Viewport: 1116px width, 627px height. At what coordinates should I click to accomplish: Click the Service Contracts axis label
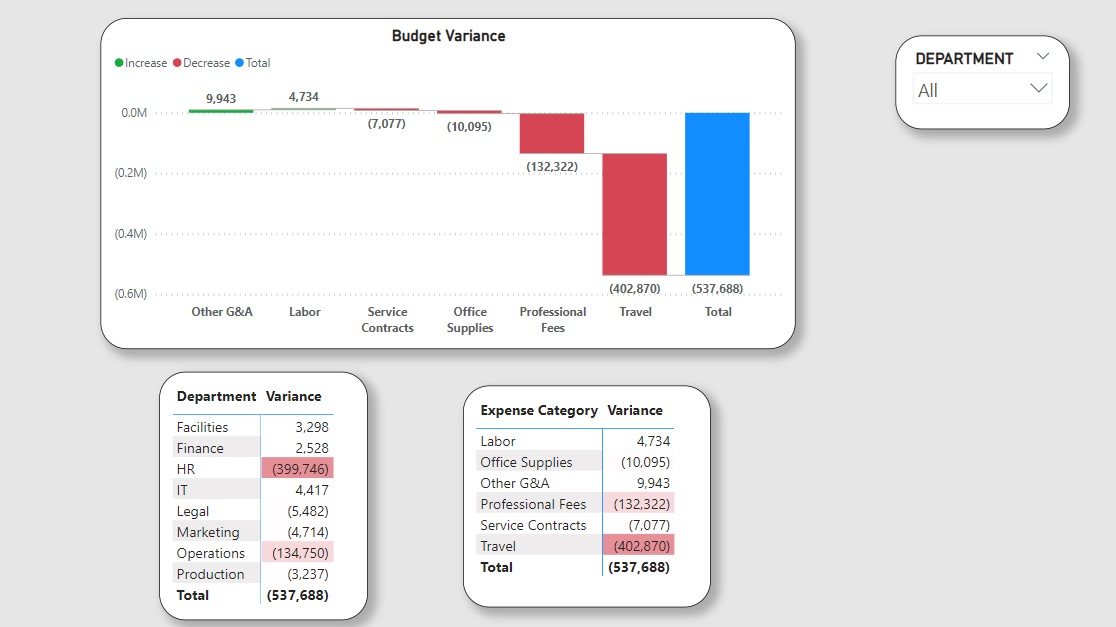387,320
